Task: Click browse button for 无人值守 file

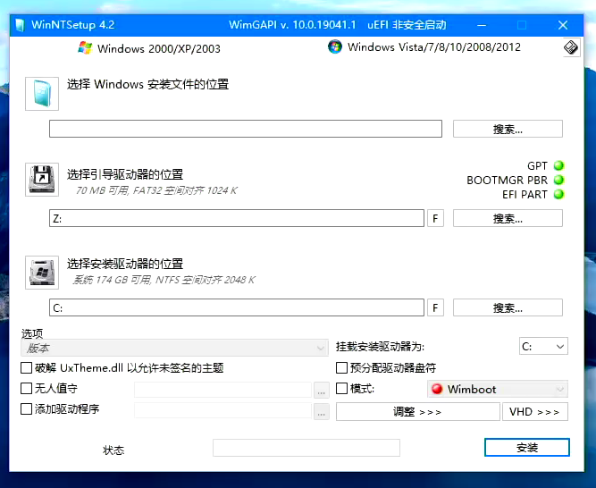Action: point(322,390)
